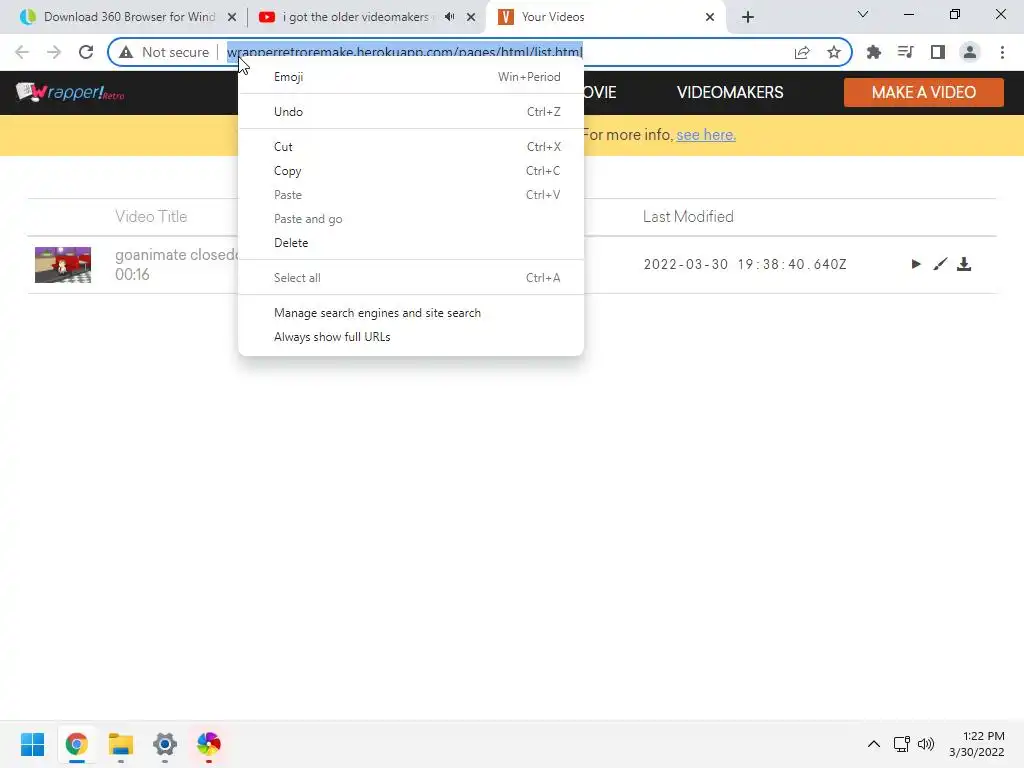Open Settings gear from taskbar
The image size is (1024, 768).
tap(165, 744)
